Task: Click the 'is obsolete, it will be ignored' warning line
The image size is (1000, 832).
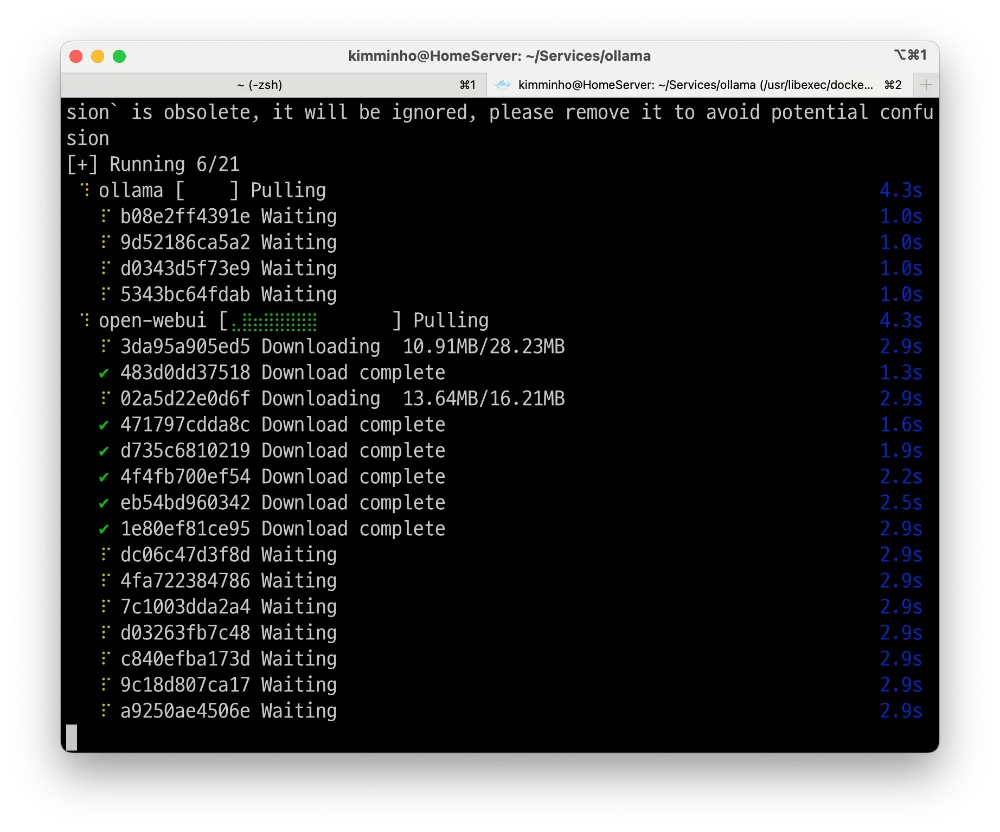Action: [500, 113]
